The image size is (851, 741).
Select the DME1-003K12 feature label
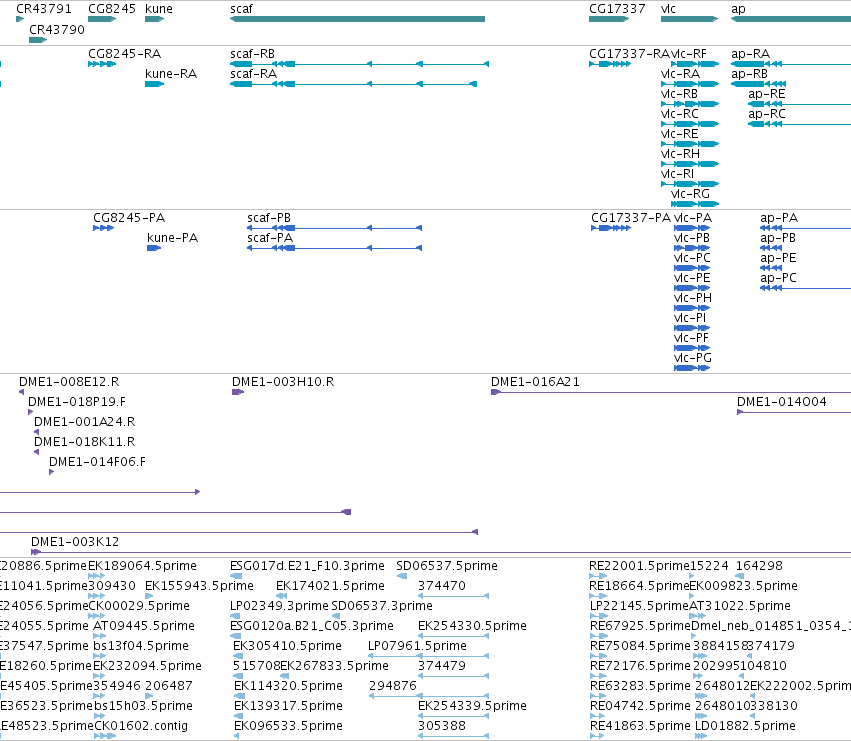point(75,542)
